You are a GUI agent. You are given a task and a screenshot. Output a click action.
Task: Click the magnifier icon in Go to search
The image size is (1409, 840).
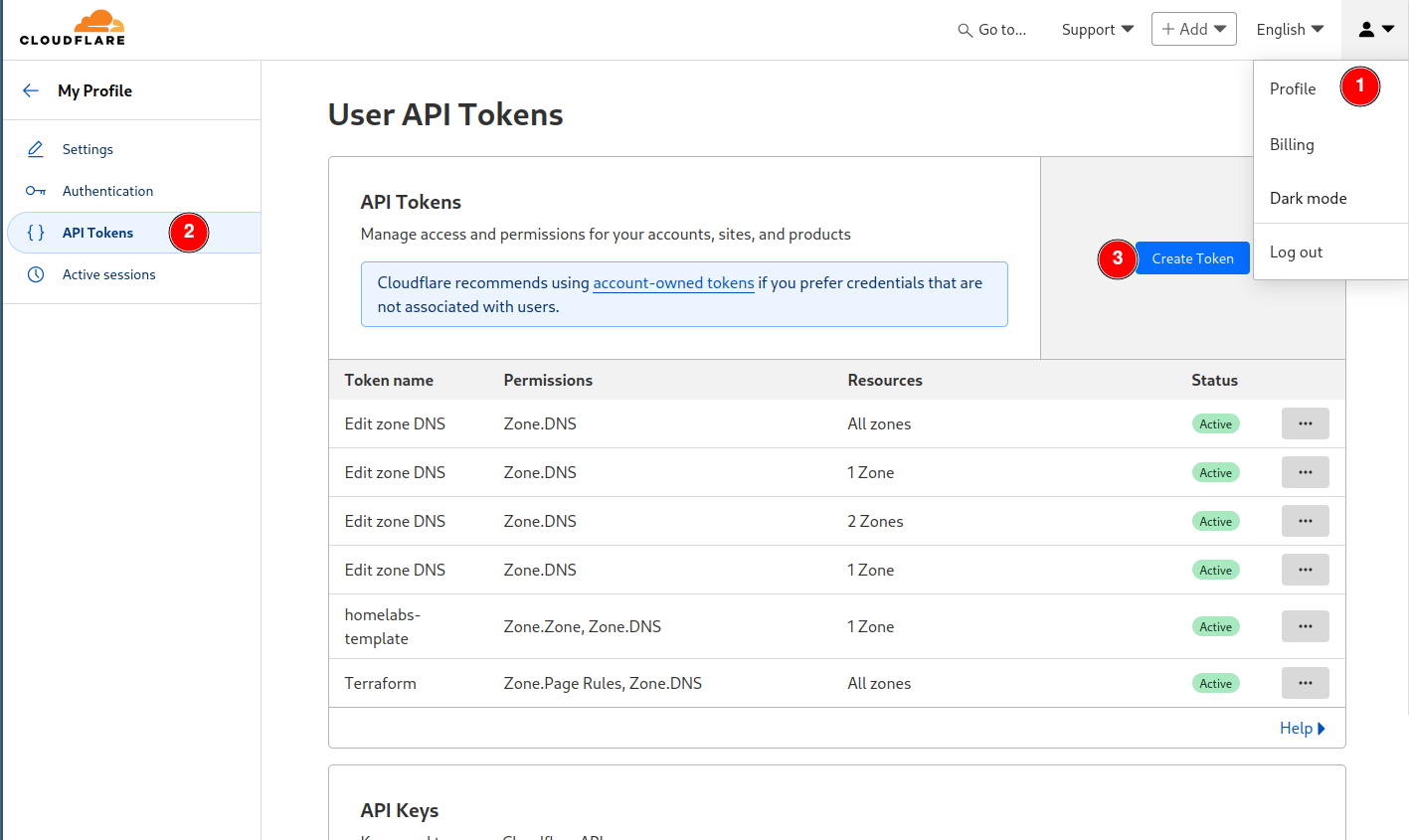coord(965,30)
